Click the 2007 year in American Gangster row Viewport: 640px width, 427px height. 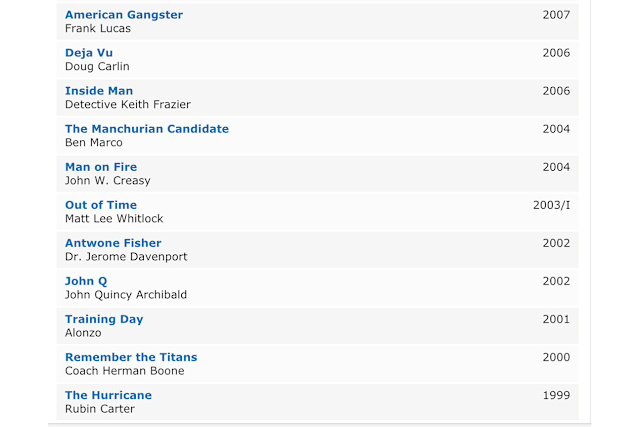point(556,15)
